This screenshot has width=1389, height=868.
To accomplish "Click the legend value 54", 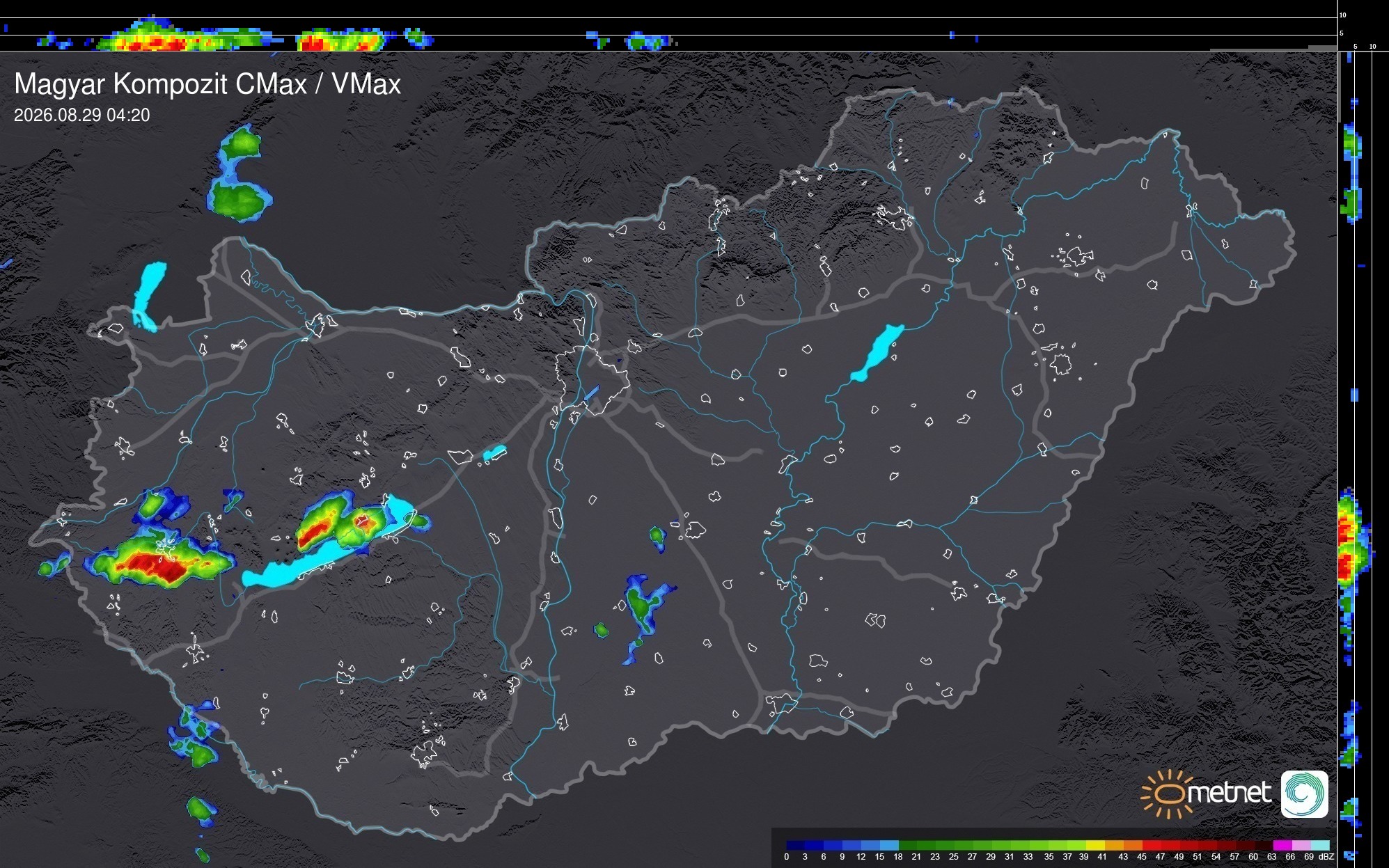I will (x=1216, y=857).
